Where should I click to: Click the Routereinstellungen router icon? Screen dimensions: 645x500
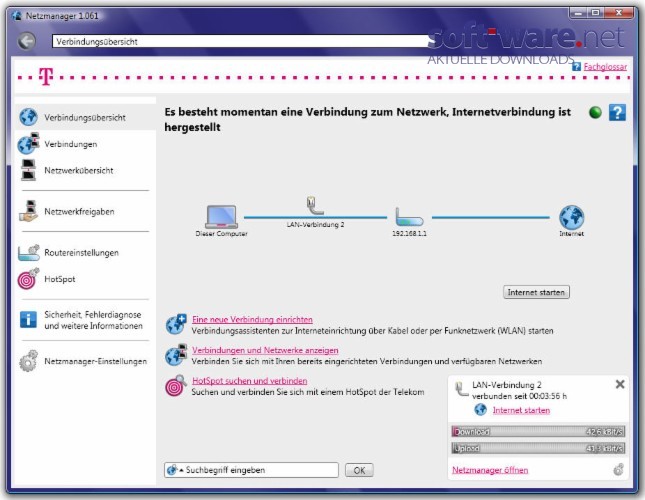[x=28, y=252]
